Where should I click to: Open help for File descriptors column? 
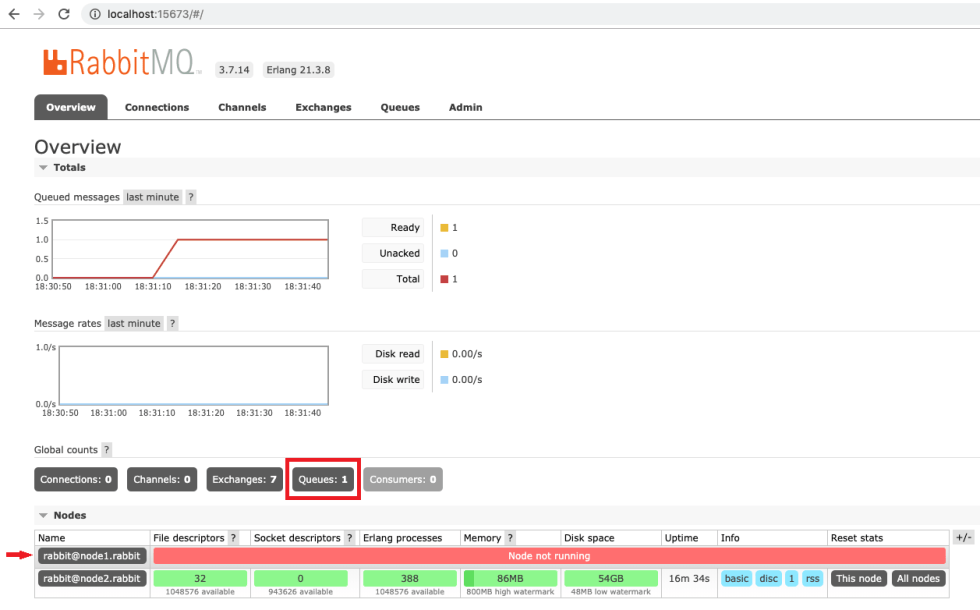[233, 538]
